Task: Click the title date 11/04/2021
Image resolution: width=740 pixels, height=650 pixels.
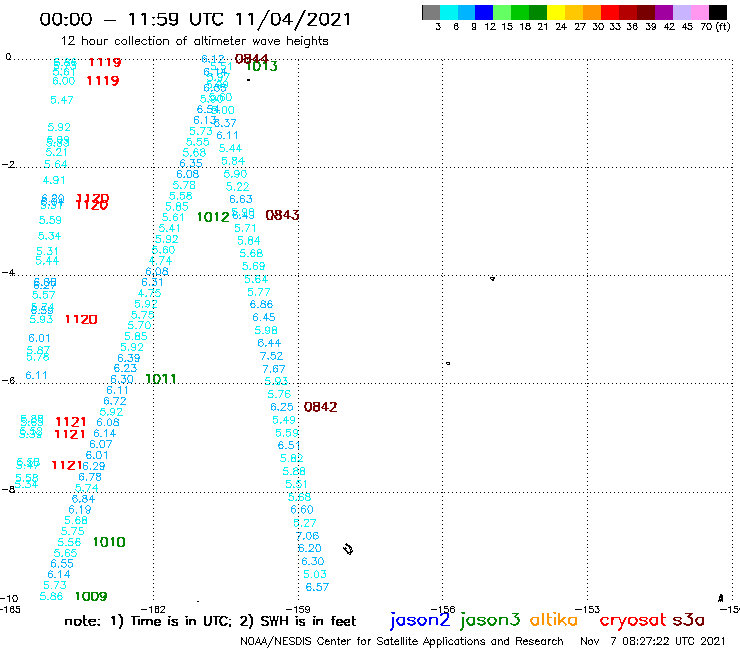Action: point(293,19)
